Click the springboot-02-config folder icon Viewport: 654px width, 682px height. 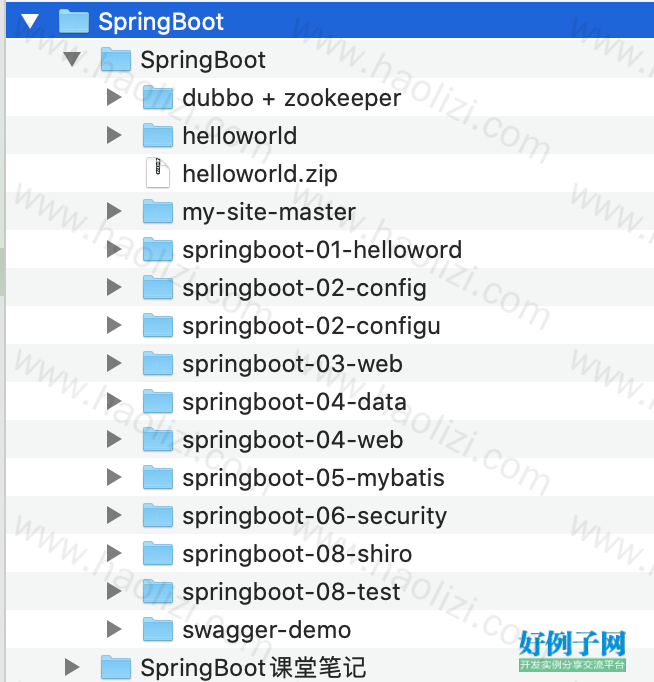[158, 287]
